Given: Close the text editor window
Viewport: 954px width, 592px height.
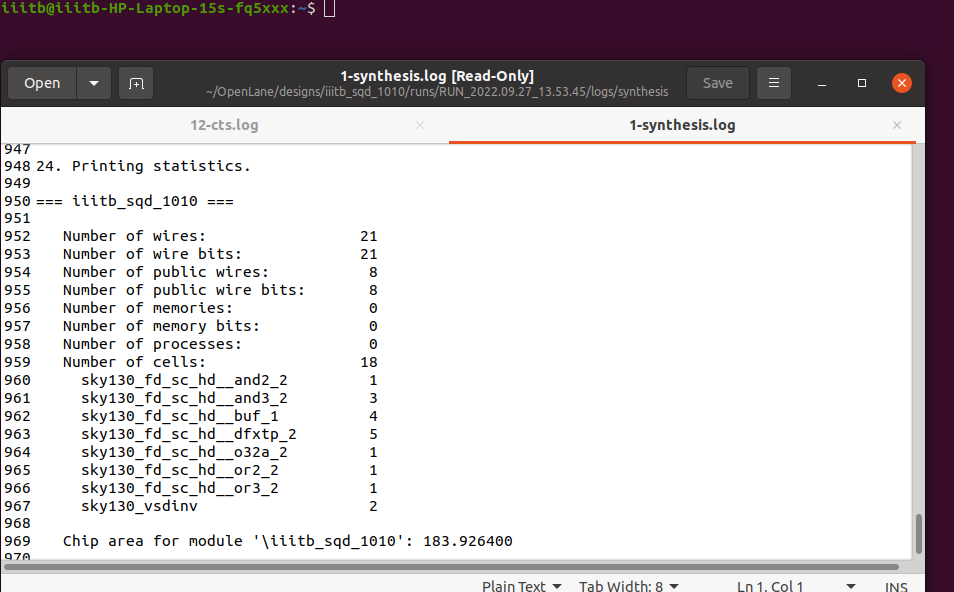Looking at the screenshot, I should click(x=902, y=83).
